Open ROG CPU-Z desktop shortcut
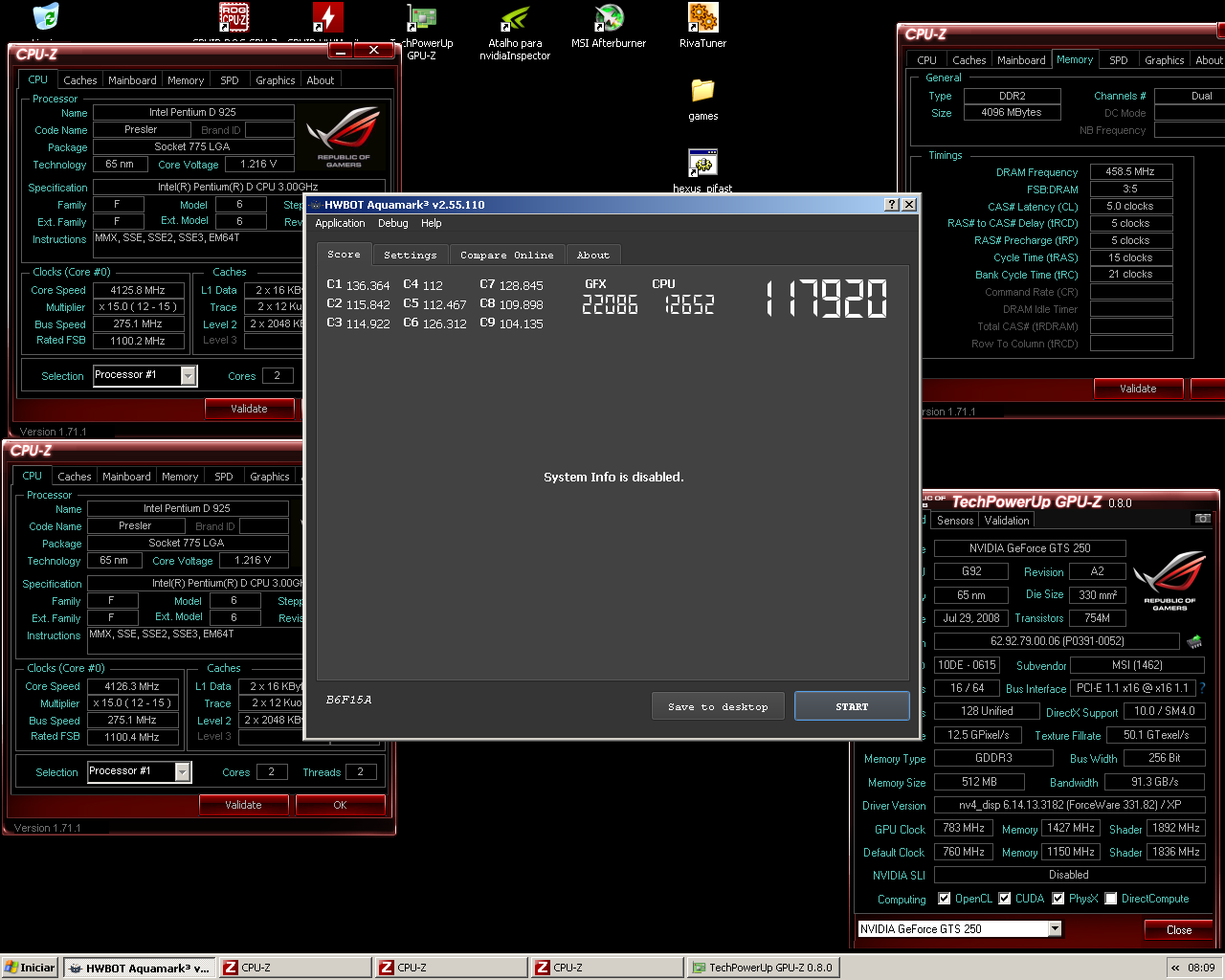 pyautogui.click(x=234, y=16)
